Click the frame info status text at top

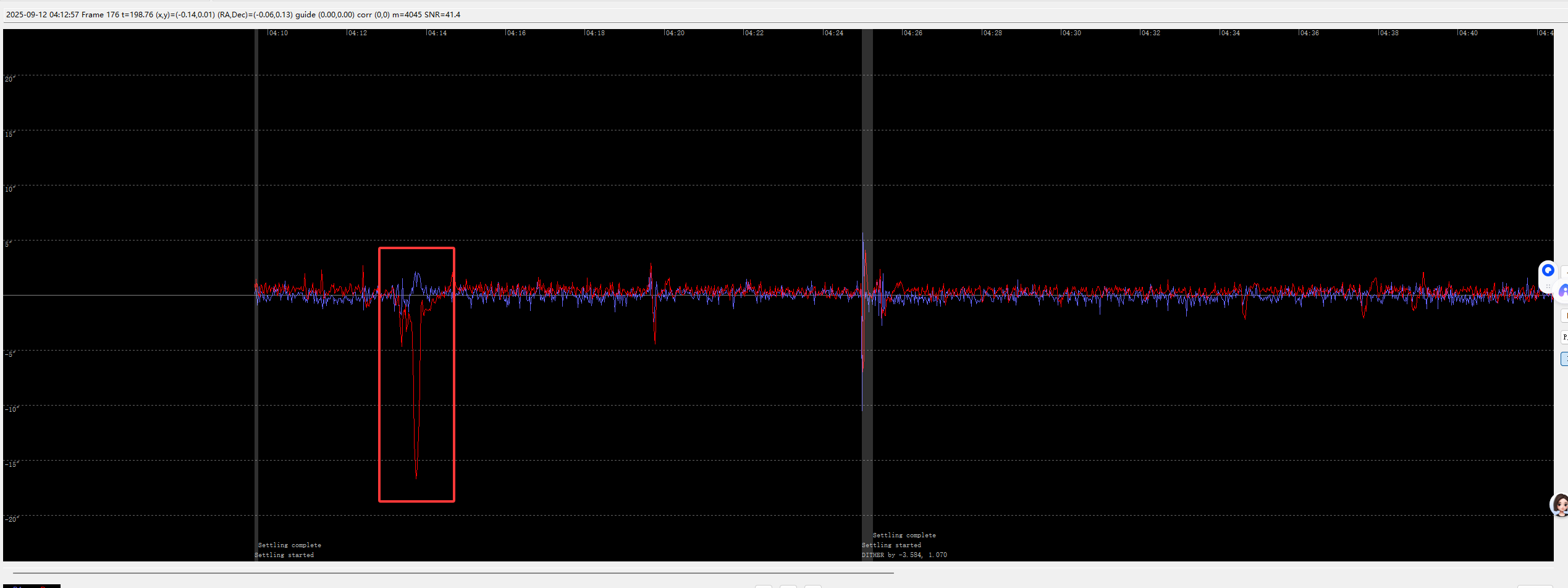233,14
